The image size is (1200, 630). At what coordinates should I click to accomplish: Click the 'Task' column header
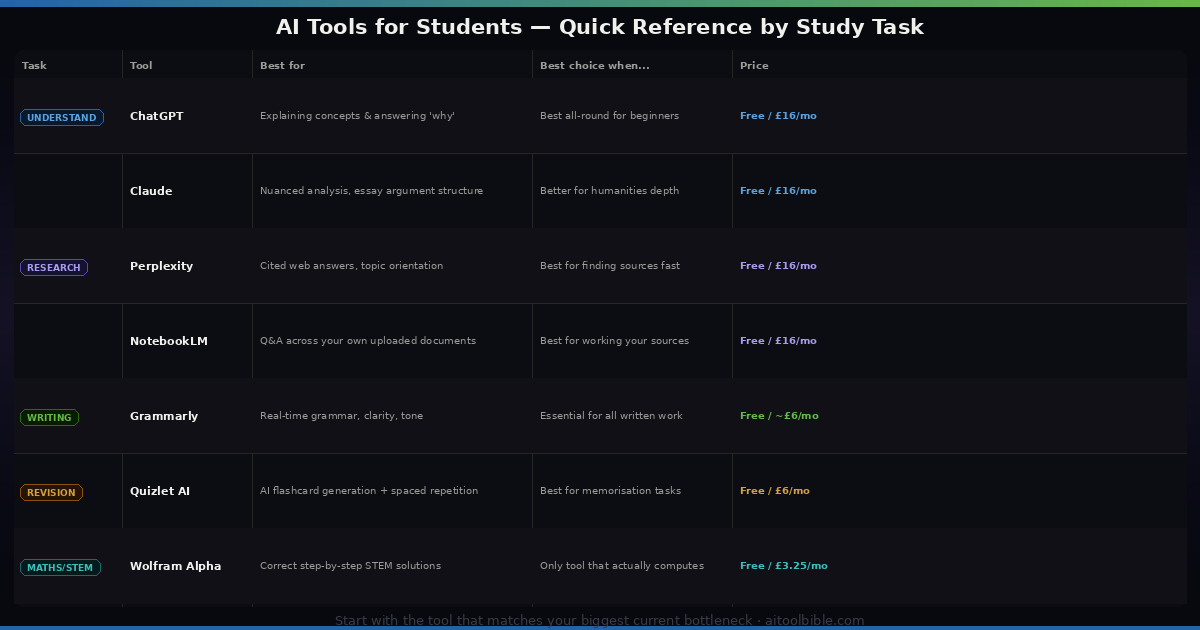click(x=34, y=66)
